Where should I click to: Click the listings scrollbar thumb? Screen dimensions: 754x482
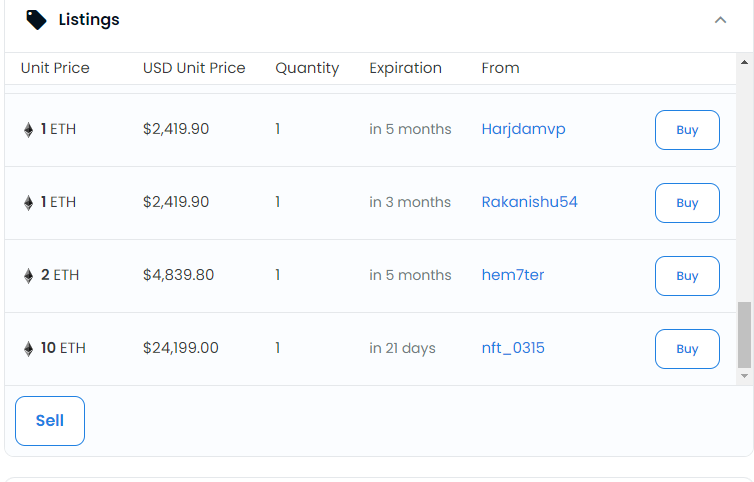(744, 335)
